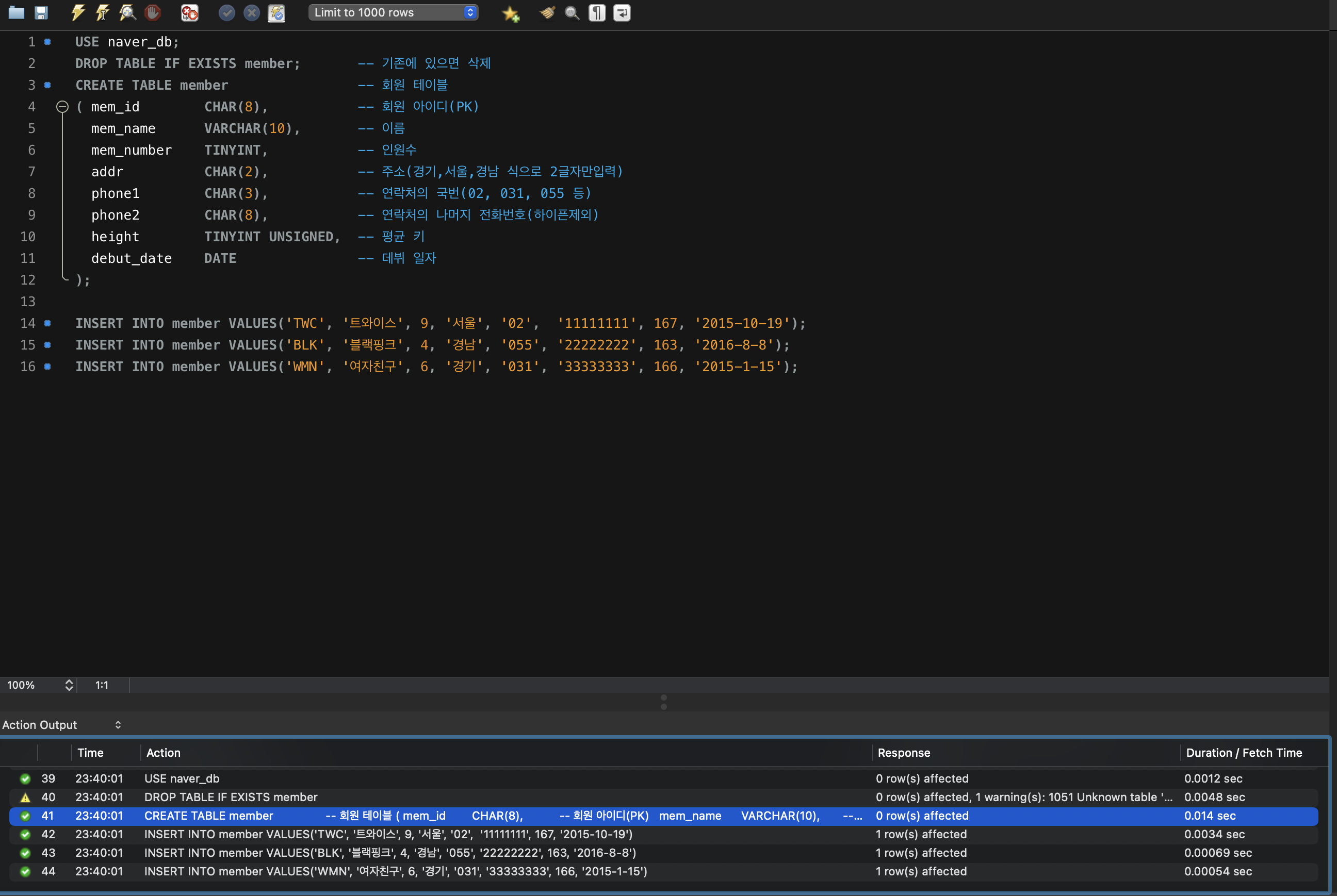Image resolution: width=1337 pixels, height=896 pixels.
Task: Click the Duration / Fetch Time header
Action: pyautogui.click(x=1244, y=753)
